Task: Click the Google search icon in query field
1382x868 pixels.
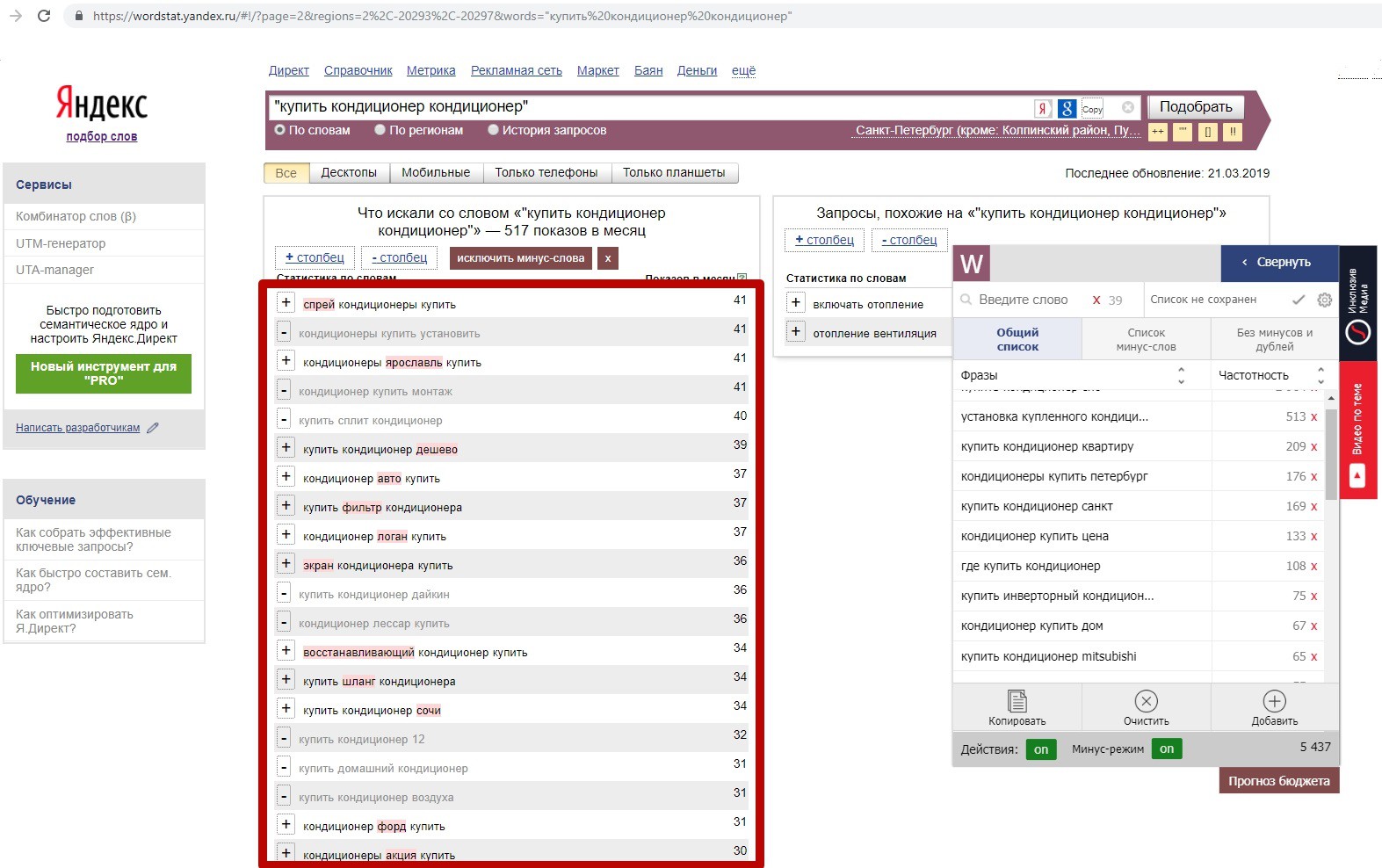Action: (1067, 108)
